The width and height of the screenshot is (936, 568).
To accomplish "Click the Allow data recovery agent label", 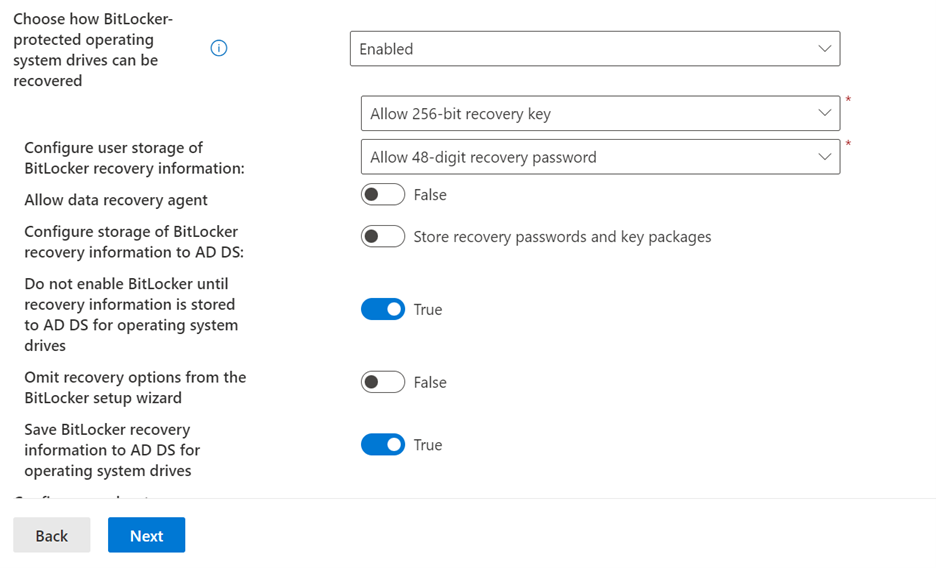I will click(x=116, y=200).
